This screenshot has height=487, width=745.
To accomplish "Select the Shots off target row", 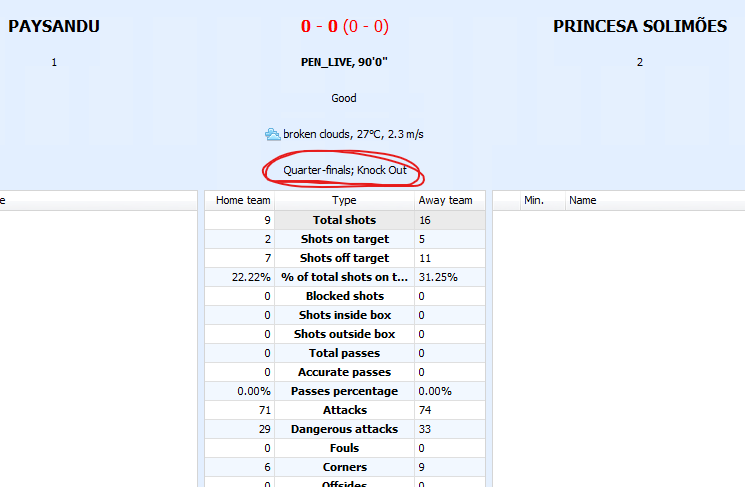I will [345, 258].
